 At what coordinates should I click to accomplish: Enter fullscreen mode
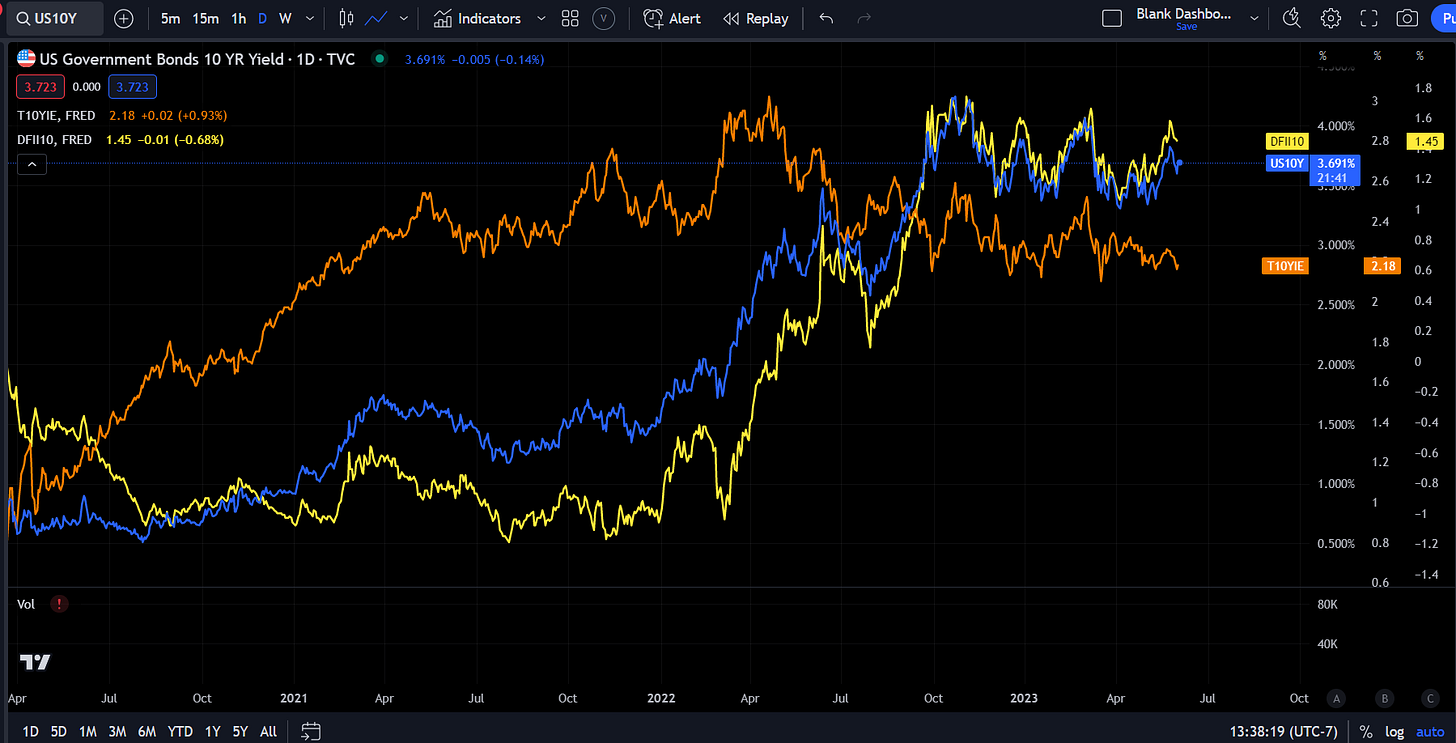tap(1367, 18)
